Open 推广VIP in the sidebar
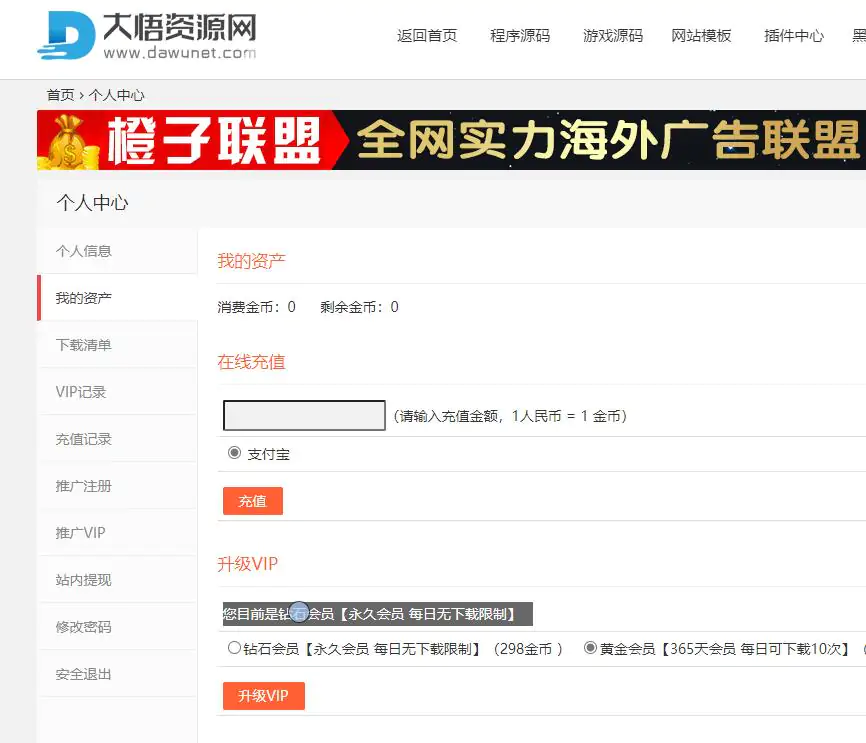866x743 pixels. coord(117,533)
